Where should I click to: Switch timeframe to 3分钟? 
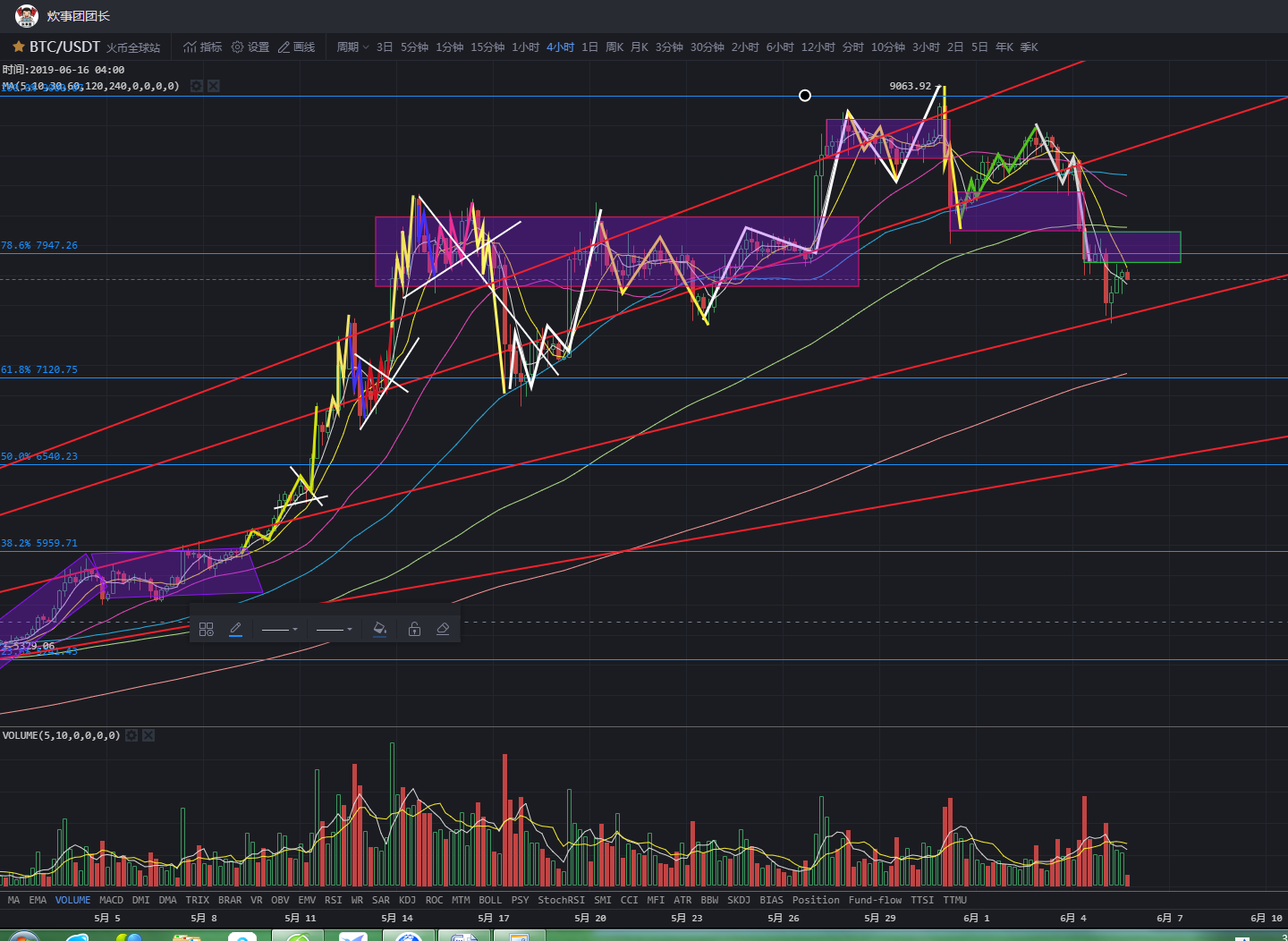[669, 47]
